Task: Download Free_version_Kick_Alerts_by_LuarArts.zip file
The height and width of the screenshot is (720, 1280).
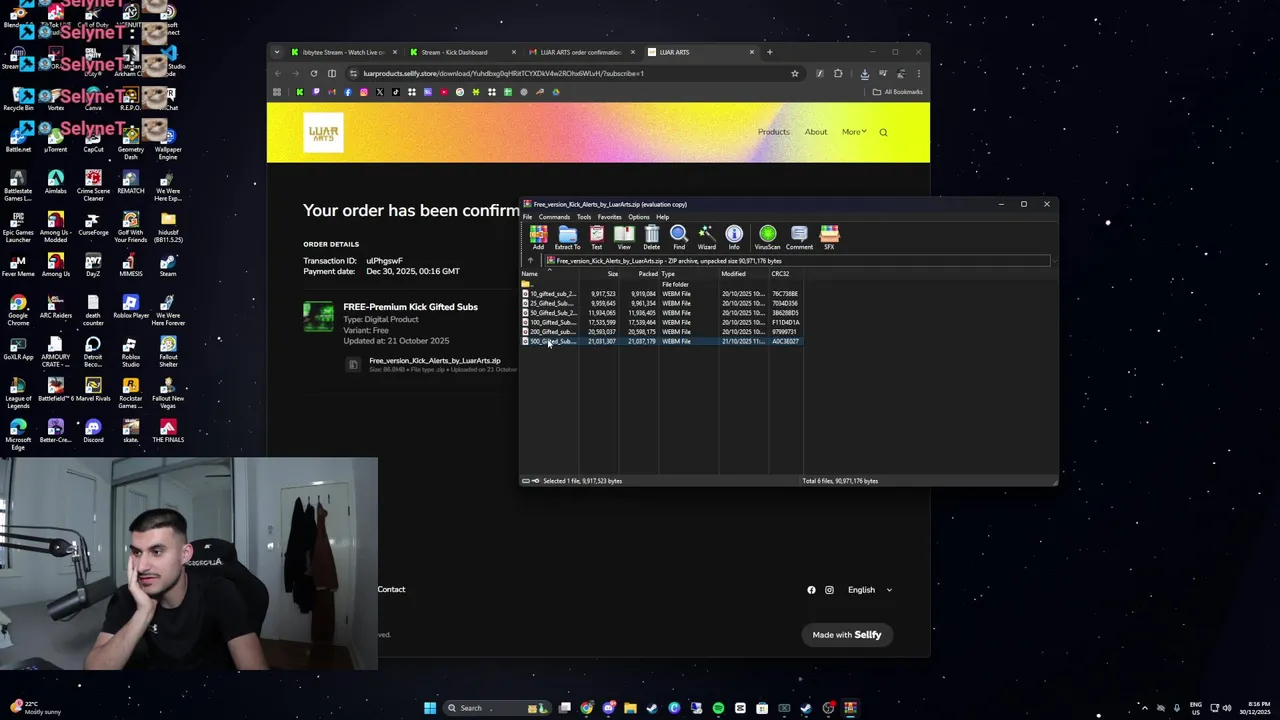Action: coord(434,361)
